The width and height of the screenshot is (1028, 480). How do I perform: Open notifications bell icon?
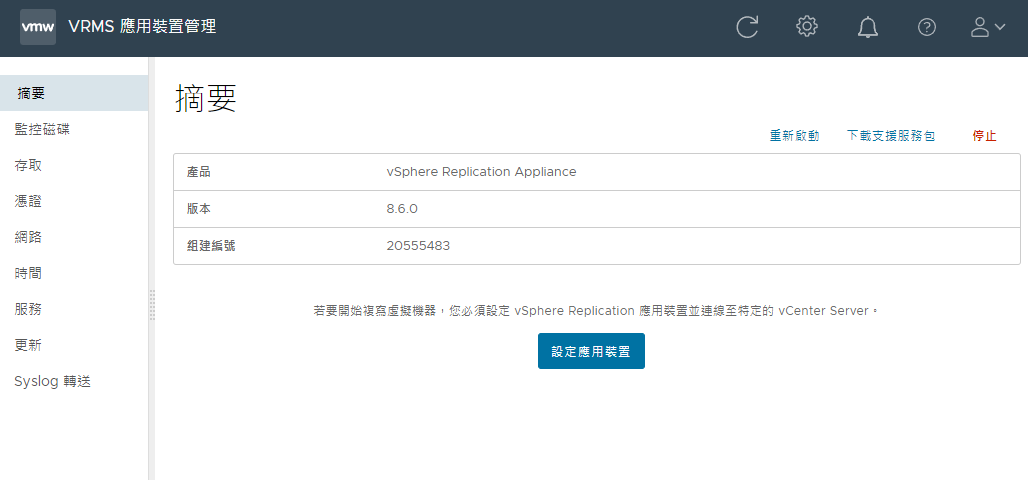point(867,27)
